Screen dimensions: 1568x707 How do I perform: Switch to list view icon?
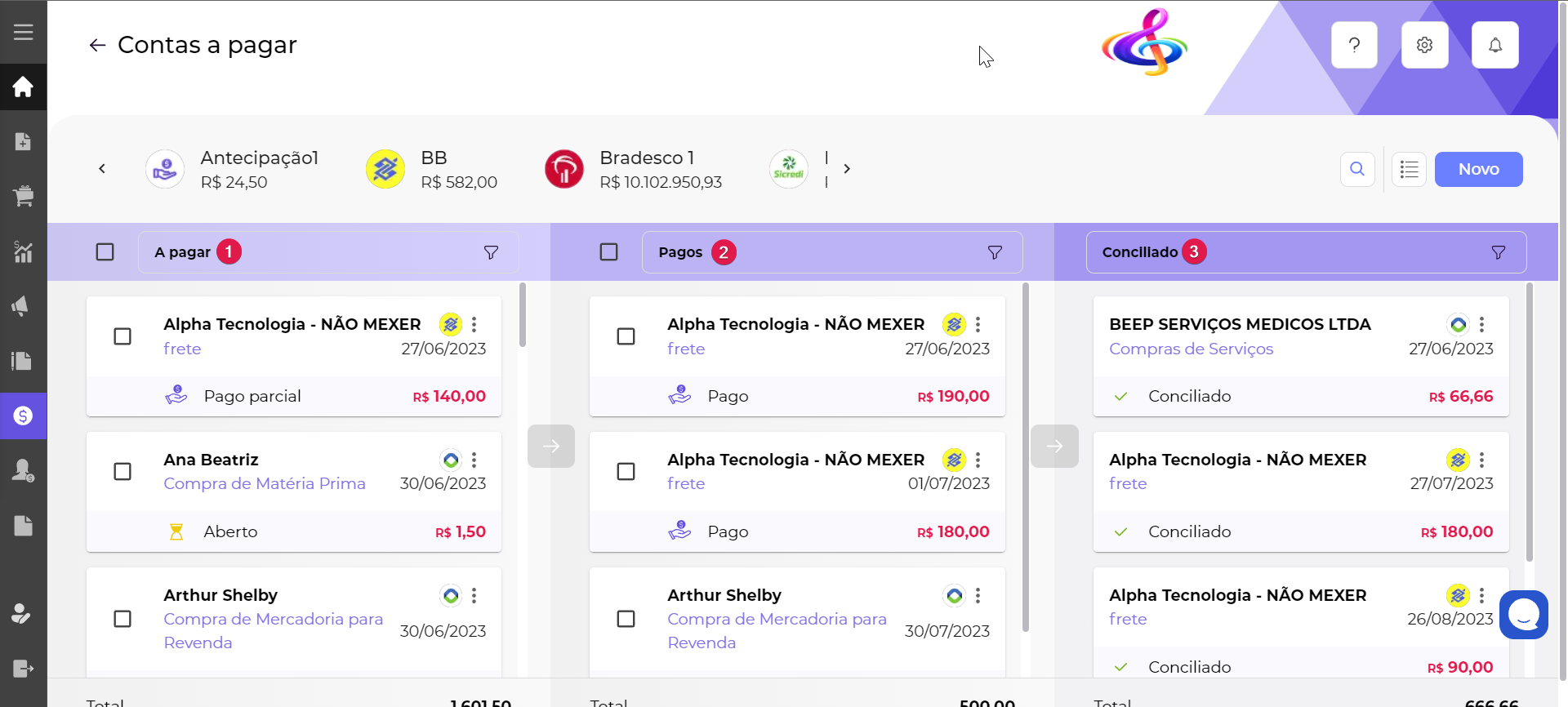click(x=1409, y=169)
